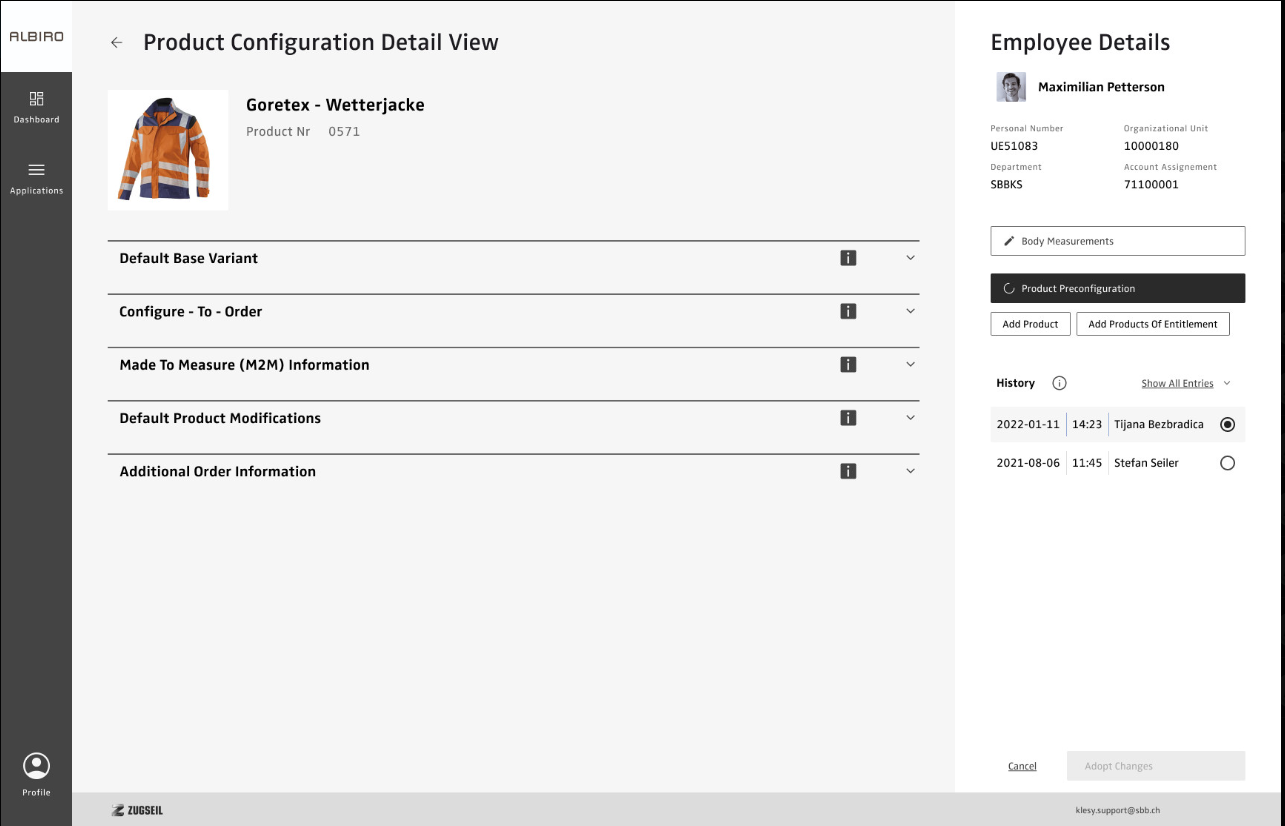Click info icon for Made To Measure Information
The height and width of the screenshot is (826, 1285).
[x=848, y=365]
